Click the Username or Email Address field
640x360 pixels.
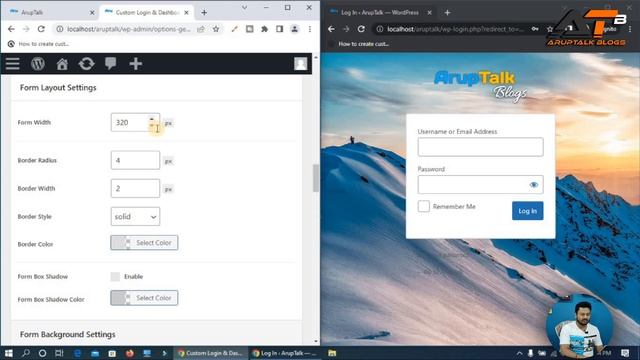point(480,147)
